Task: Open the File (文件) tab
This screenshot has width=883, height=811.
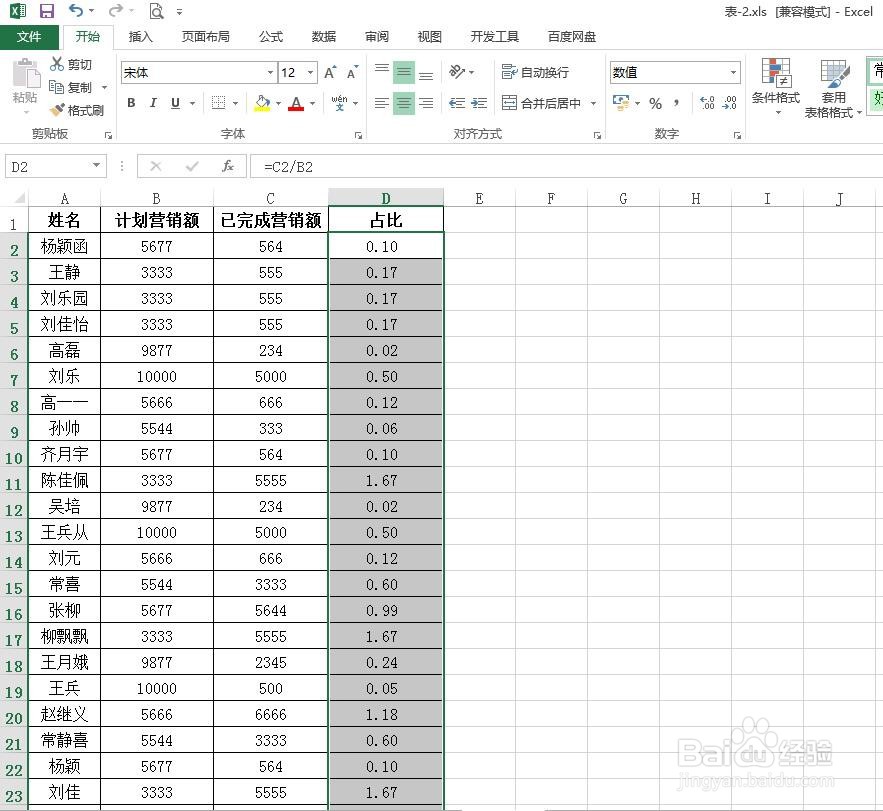Action: (x=29, y=37)
